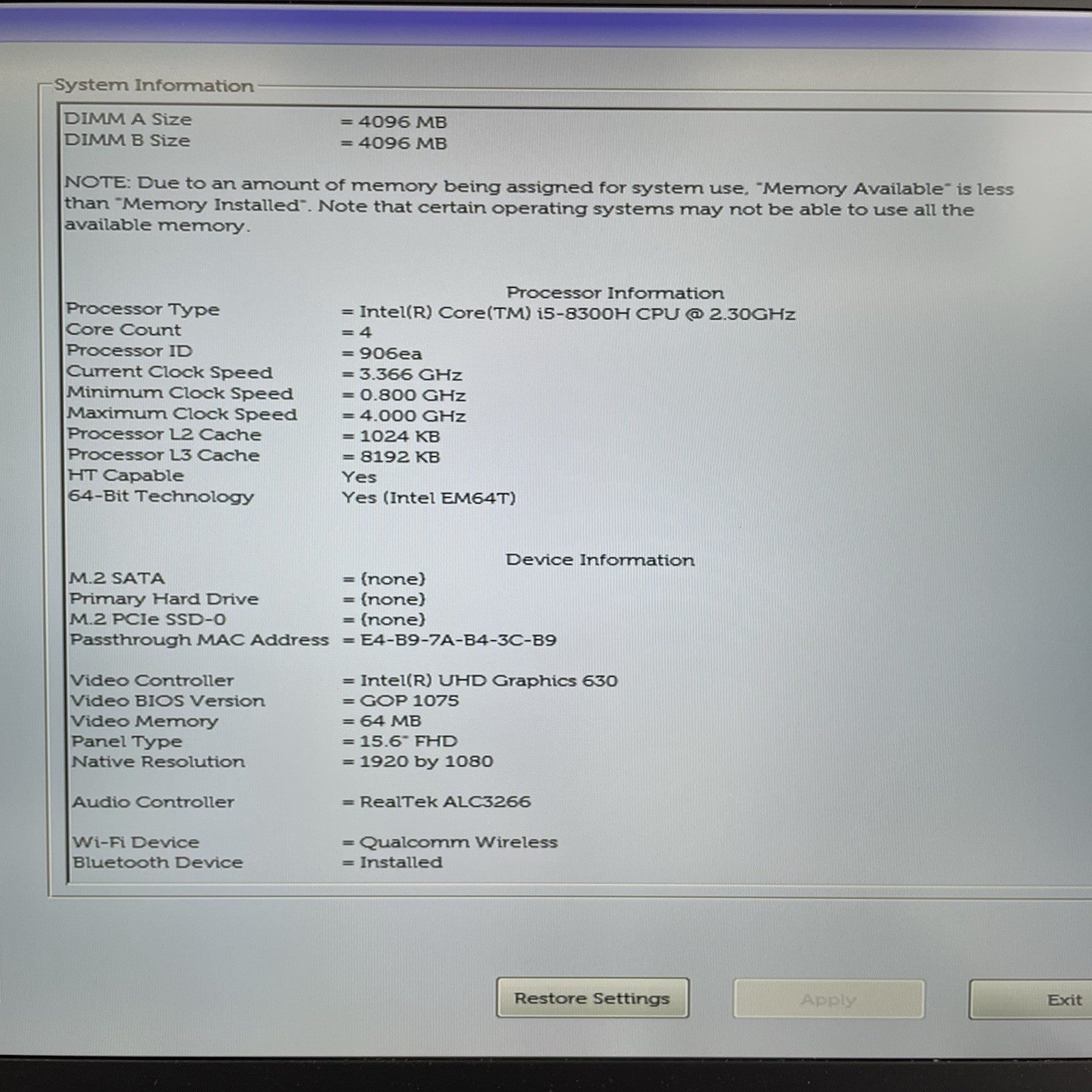
Task: Select the DIMM B Size label
Action: 128,140
